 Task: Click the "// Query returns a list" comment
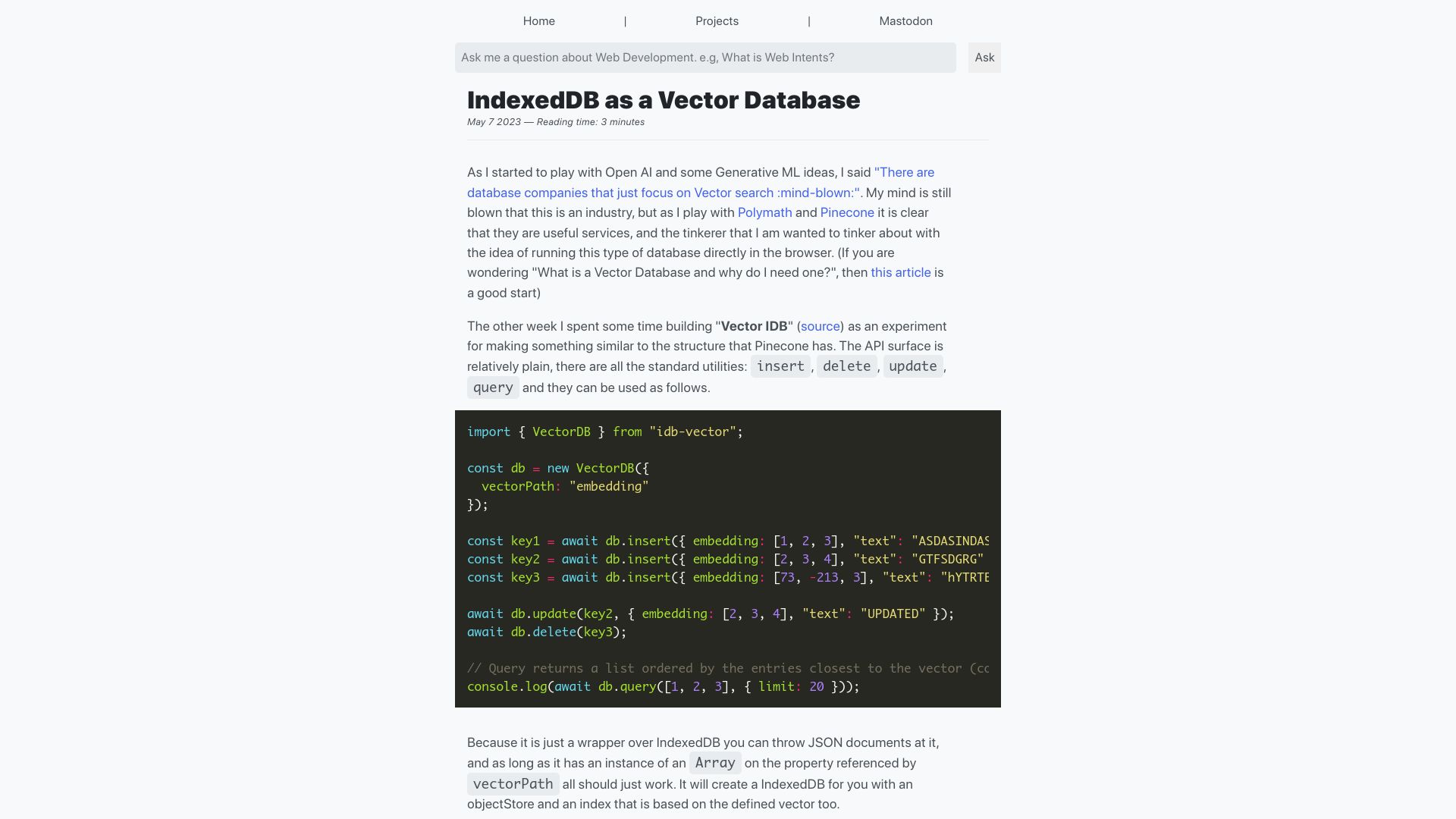point(728,669)
